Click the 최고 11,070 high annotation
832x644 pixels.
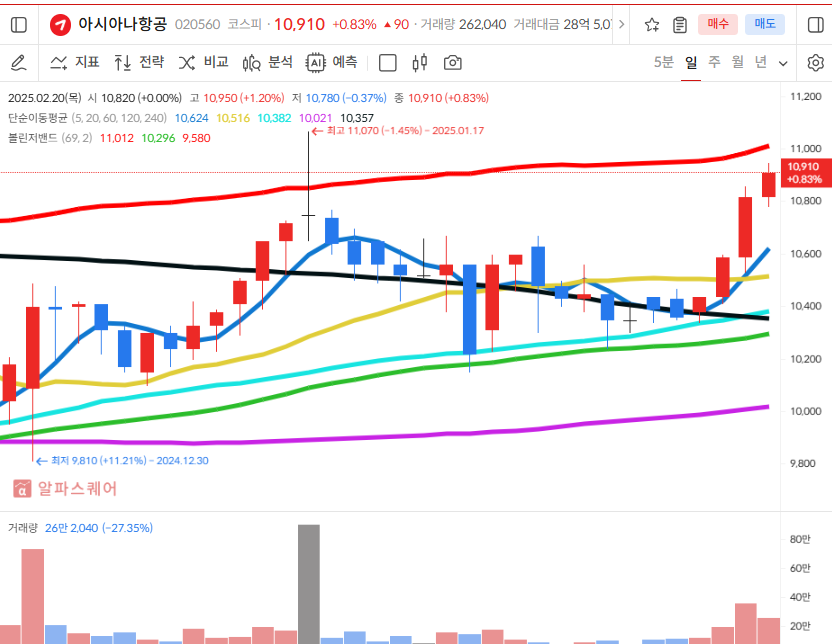(x=397, y=130)
